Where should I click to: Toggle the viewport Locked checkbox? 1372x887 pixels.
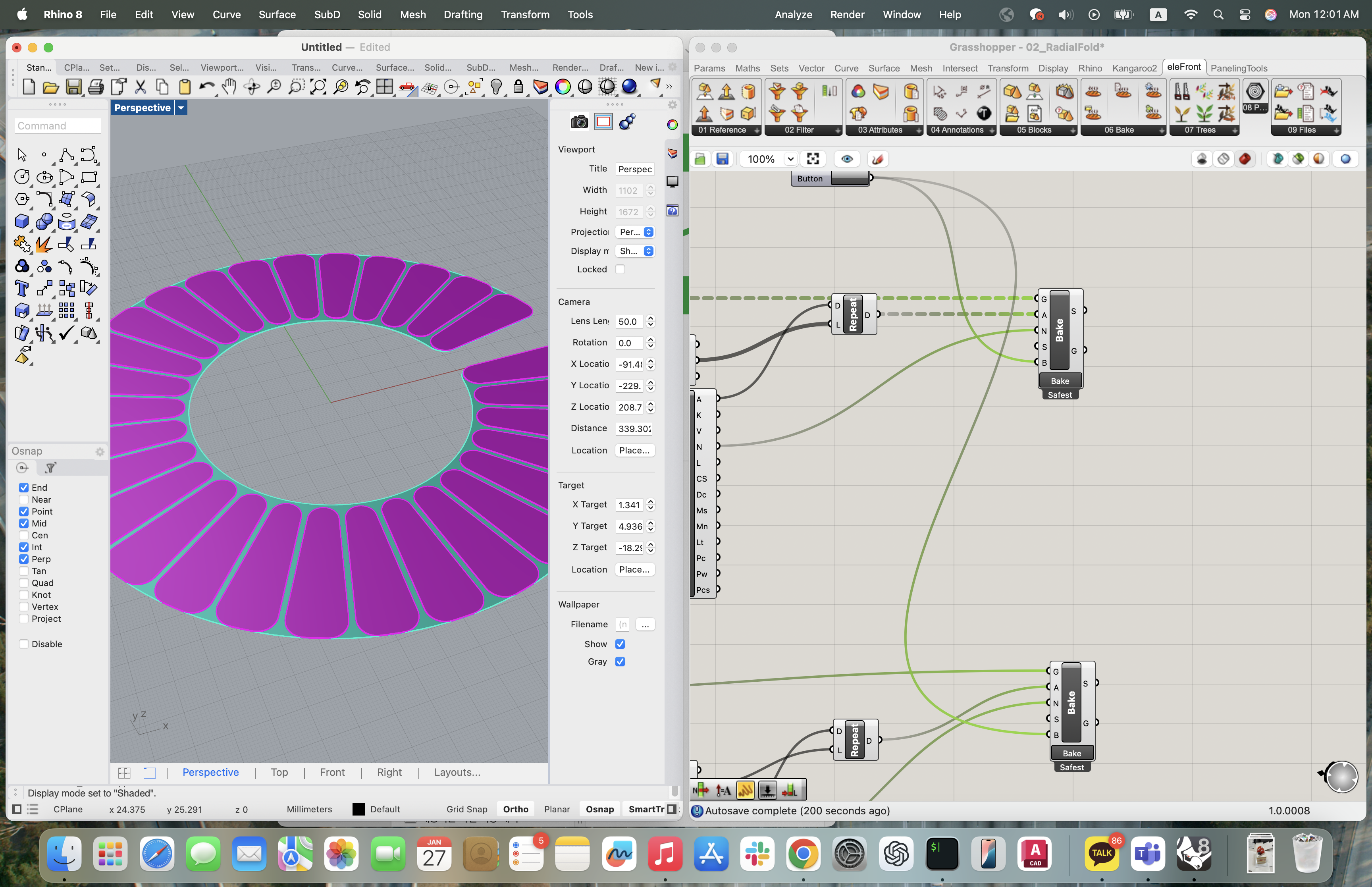coord(620,269)
